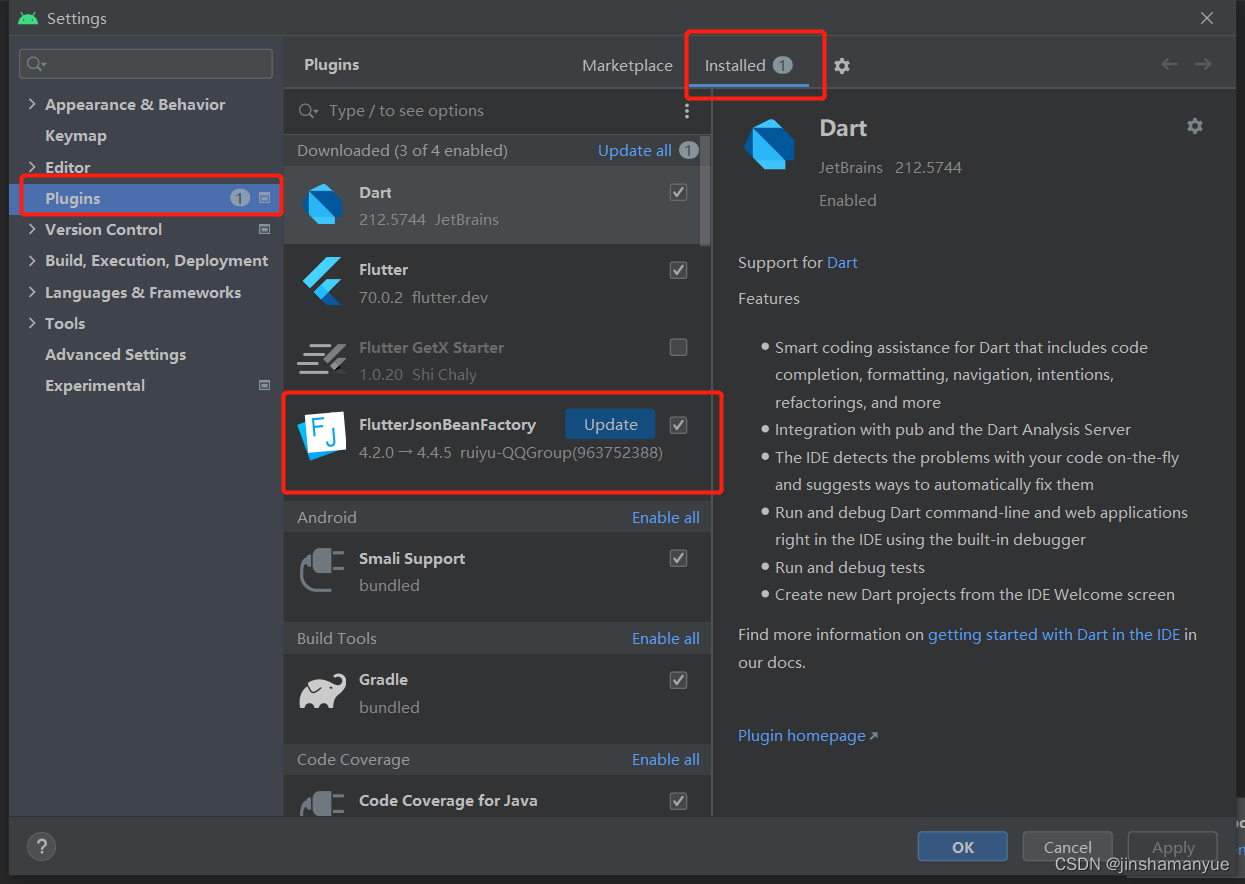The height and width of the screenshot is (884, 1245).
Task: Click the Flutter GetX Starter plugin icon
Action: click(322, 360)
